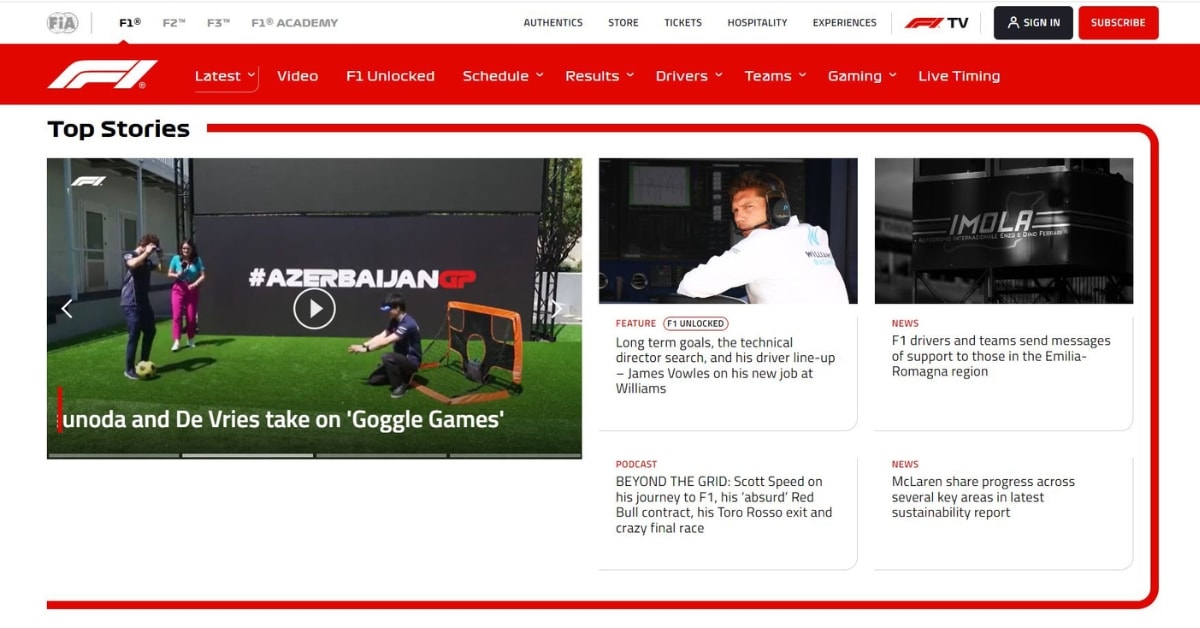Viewport: 1200px width, 628px height.
Task: Open McLaren sustainability report article
Action: point(983,497)
